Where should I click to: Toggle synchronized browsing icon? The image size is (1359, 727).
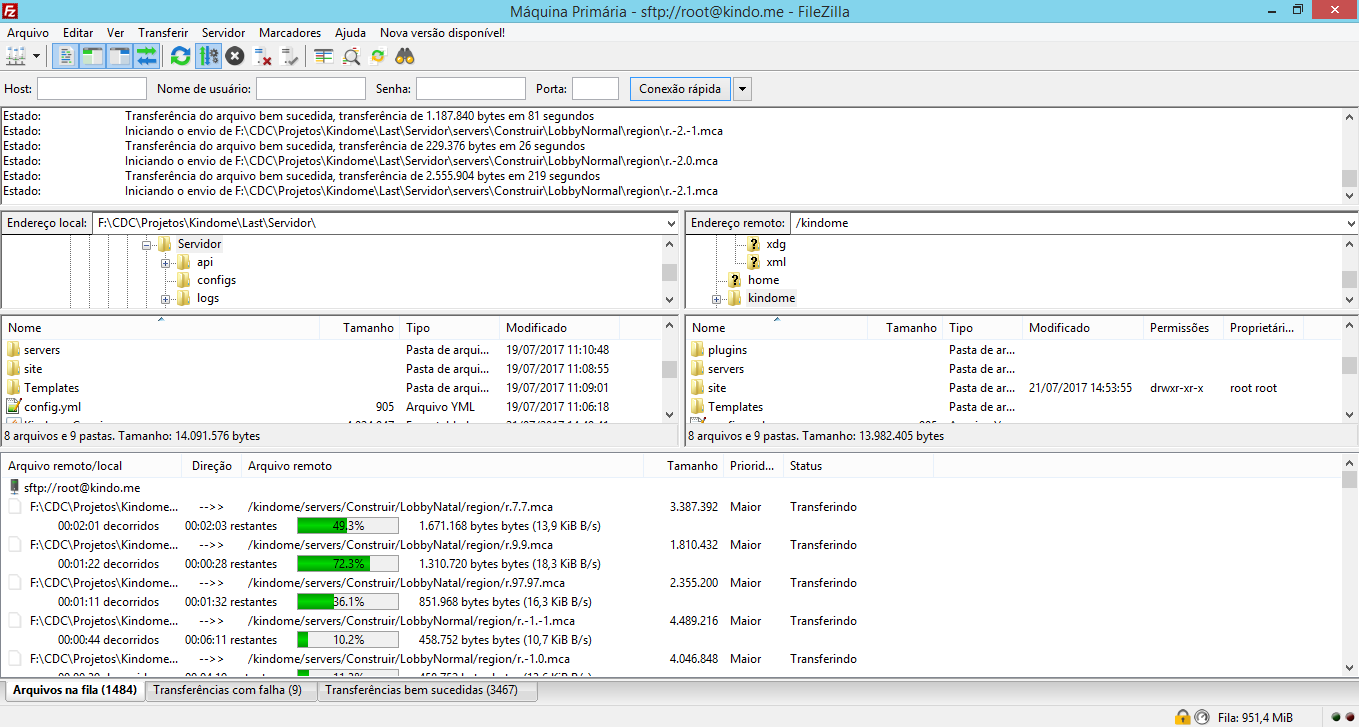point(378,56)
